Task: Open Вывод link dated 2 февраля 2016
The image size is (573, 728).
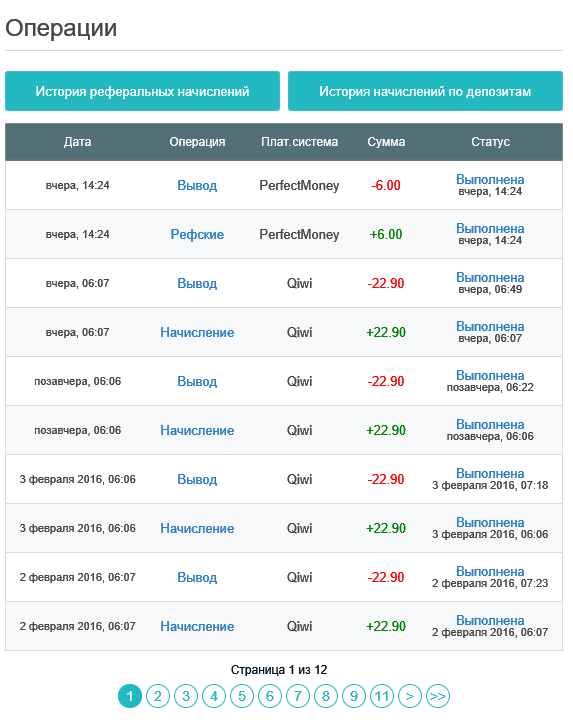Action: pyautogui.click(x=197, y=577)
